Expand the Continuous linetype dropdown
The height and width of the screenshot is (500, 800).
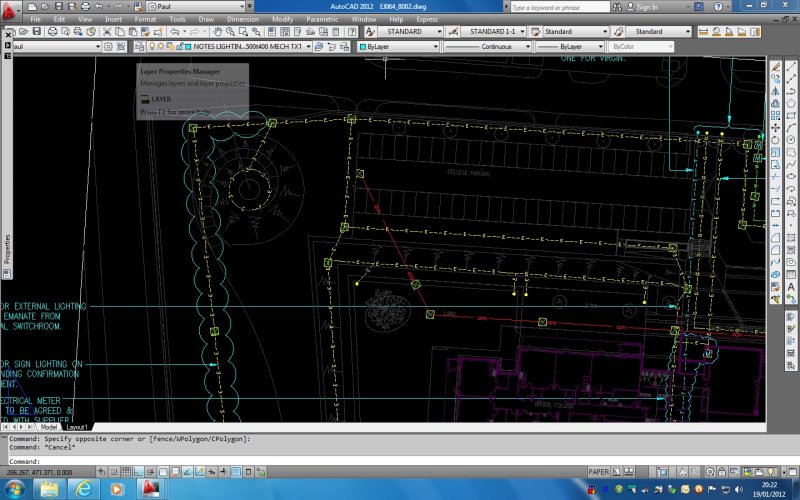coord(527,47)
